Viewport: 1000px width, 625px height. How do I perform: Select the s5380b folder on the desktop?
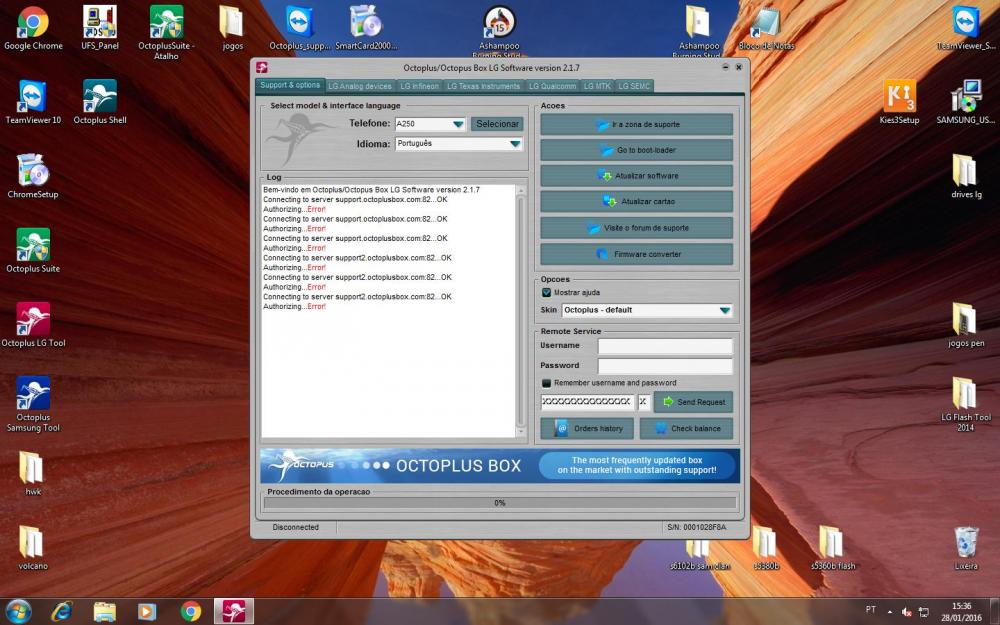767,547
